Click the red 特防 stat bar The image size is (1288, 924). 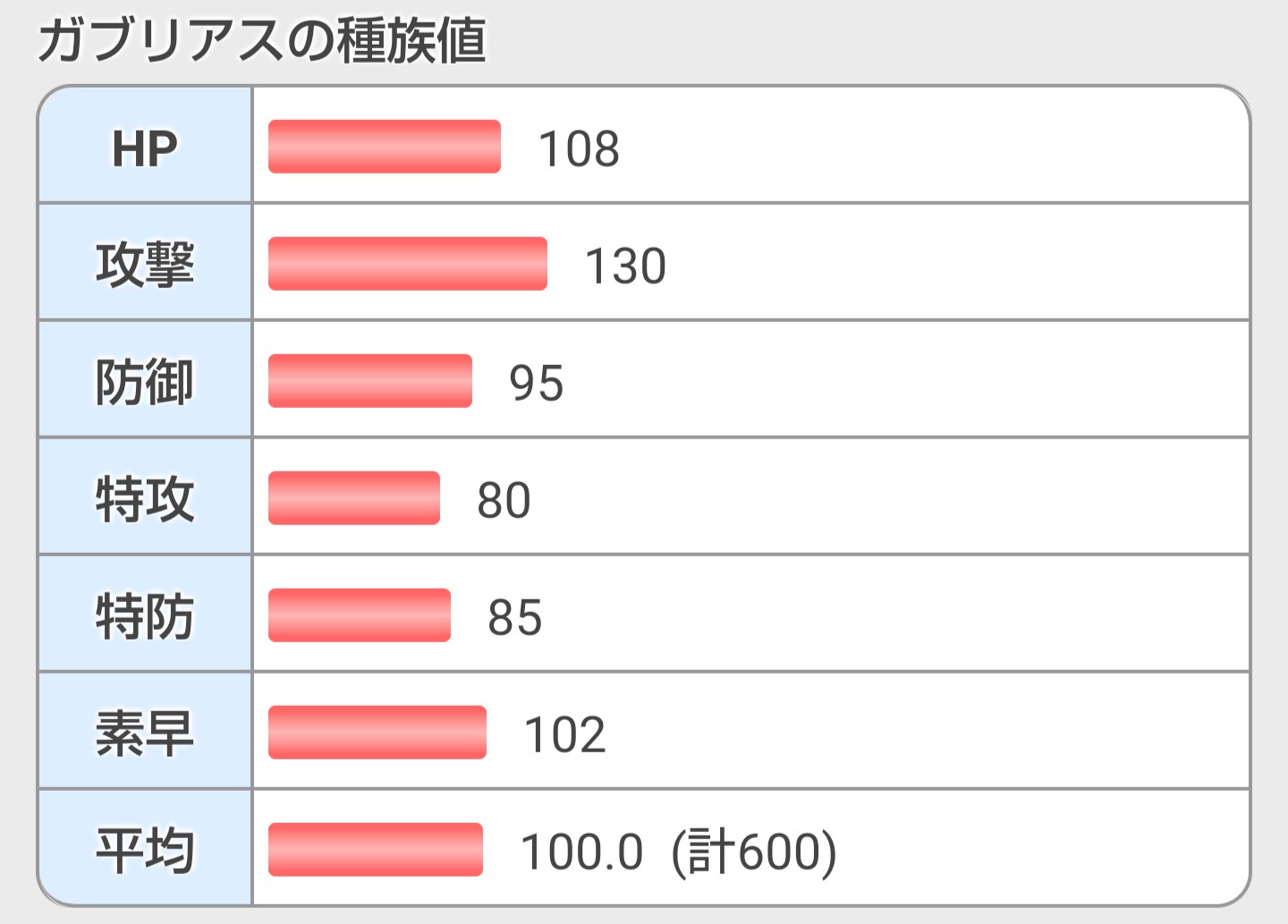coord(360,615)
